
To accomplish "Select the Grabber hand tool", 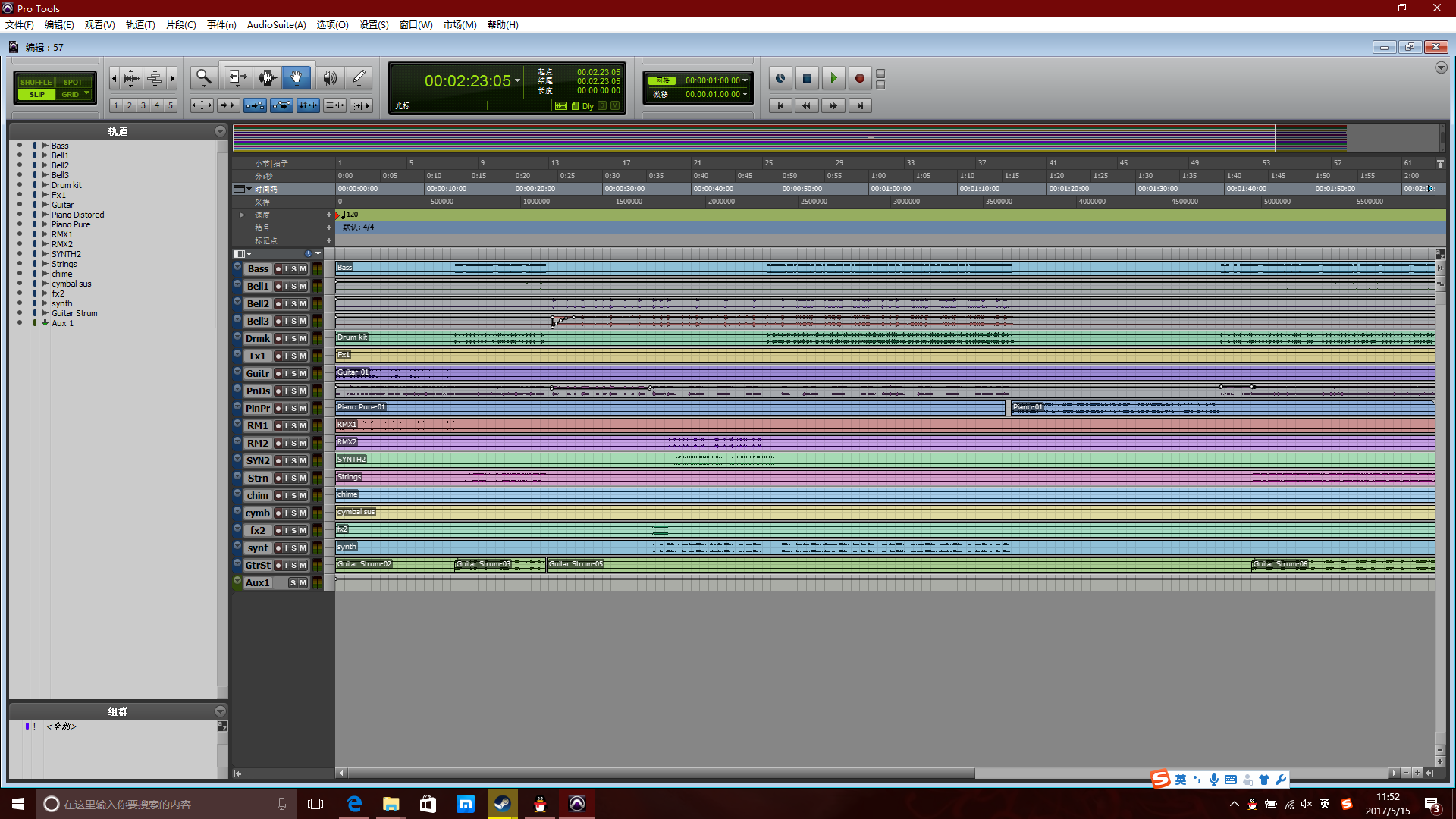I will 297,77.
